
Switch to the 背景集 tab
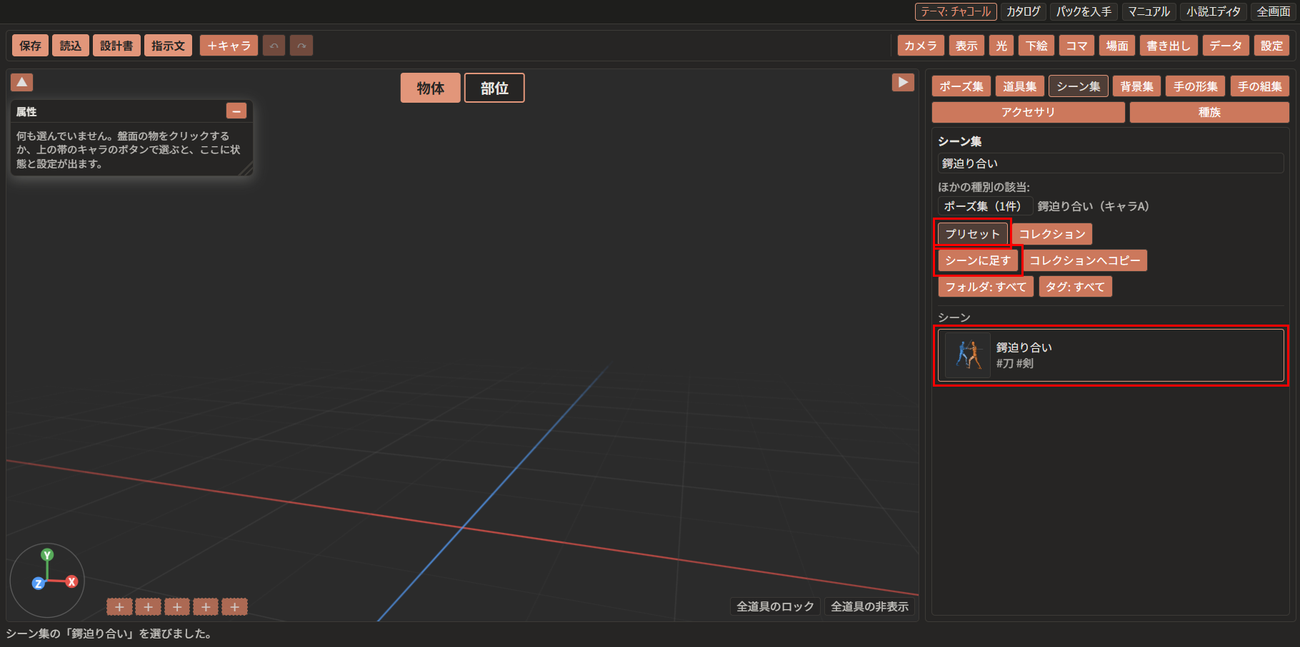1136,87
